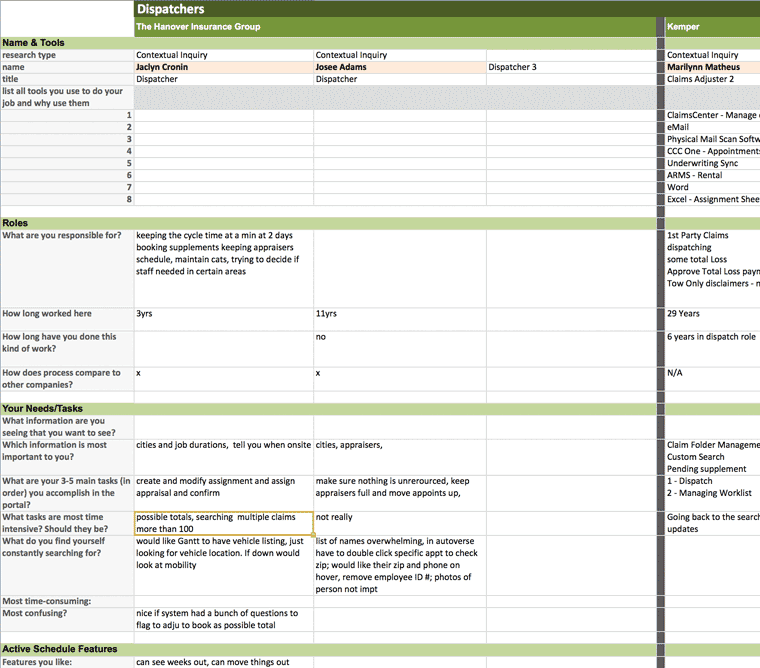This screenshot has width=760, height=668.
Task: Select the research type row label
Action: coord(67,55)
